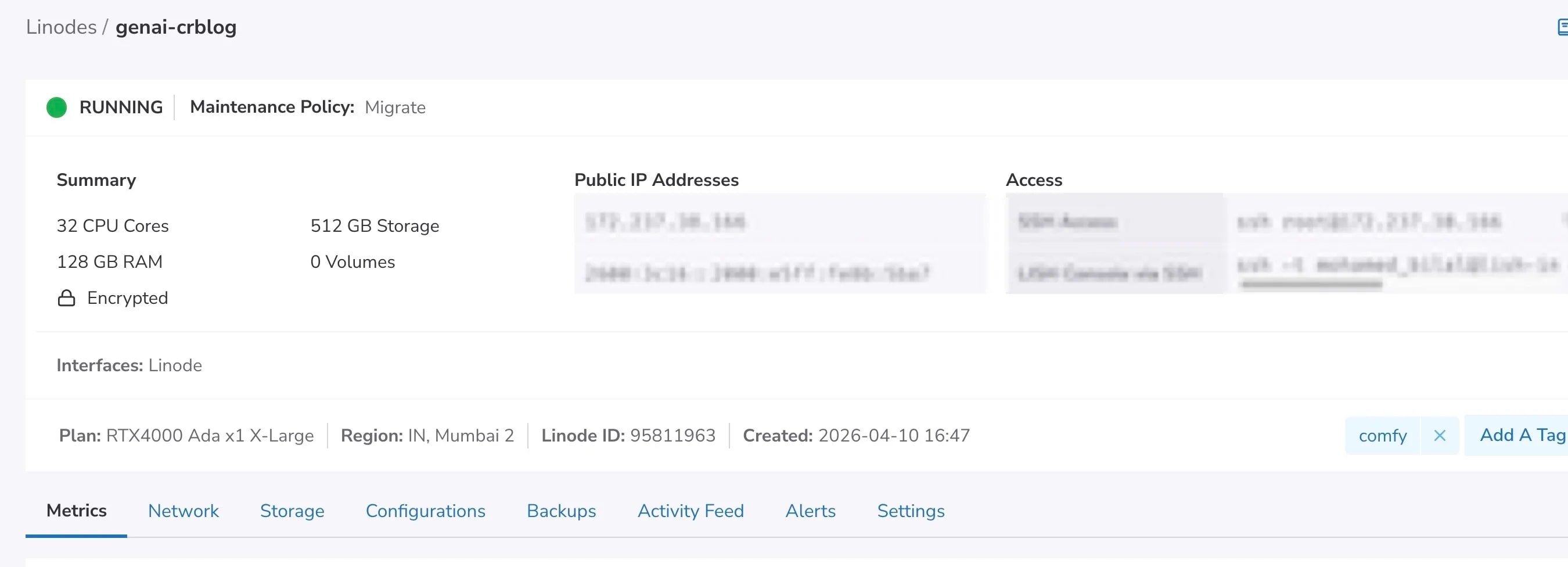Open the Alerts tab

point(810,511)
